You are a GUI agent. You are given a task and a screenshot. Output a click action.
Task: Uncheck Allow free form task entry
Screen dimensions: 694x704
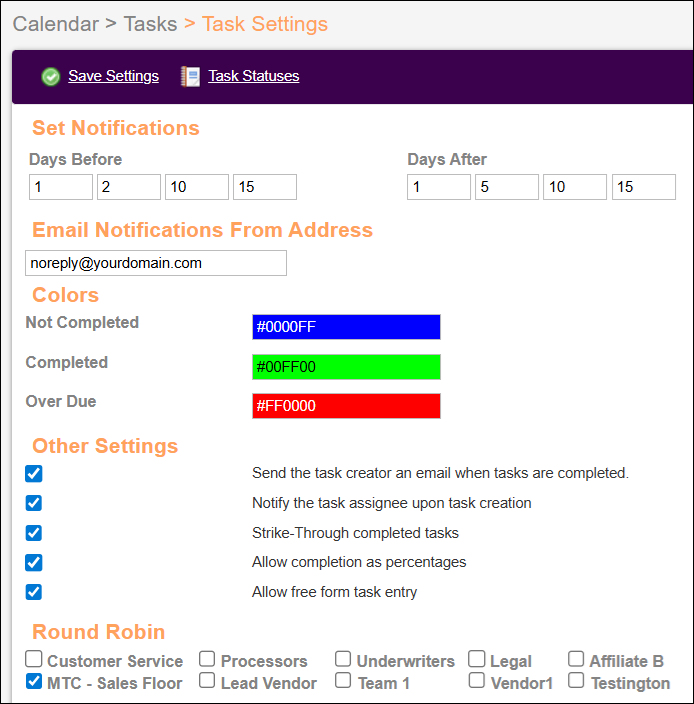coord(34,592)
